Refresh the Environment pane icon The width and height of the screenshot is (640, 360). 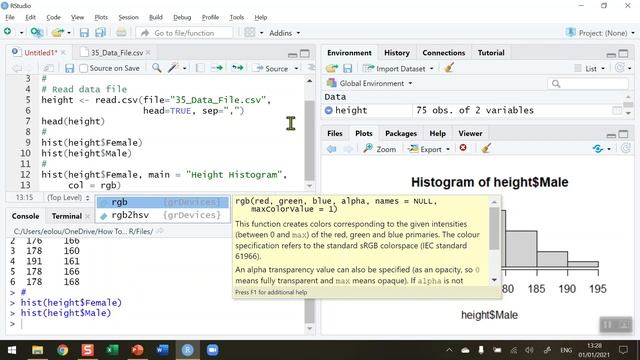click(620, 68)
